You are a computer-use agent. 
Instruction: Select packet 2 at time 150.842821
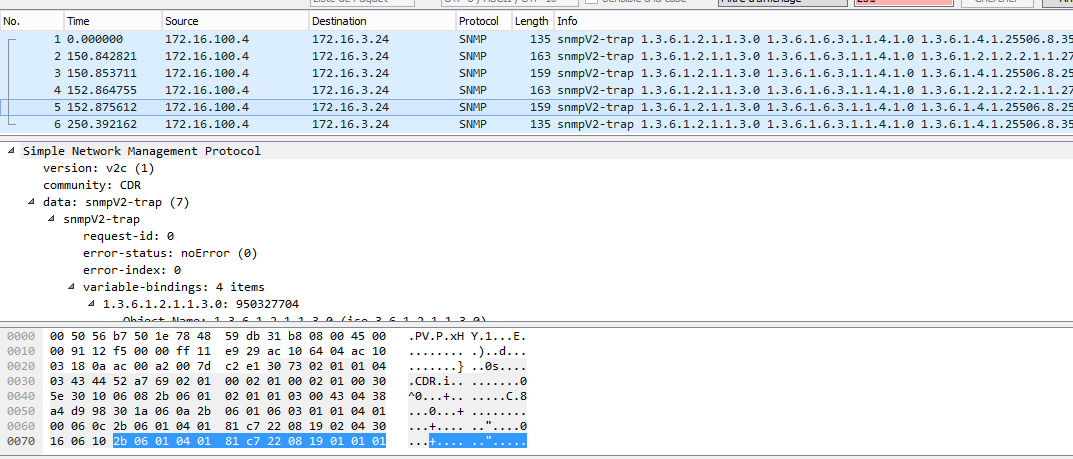(536, 56)
